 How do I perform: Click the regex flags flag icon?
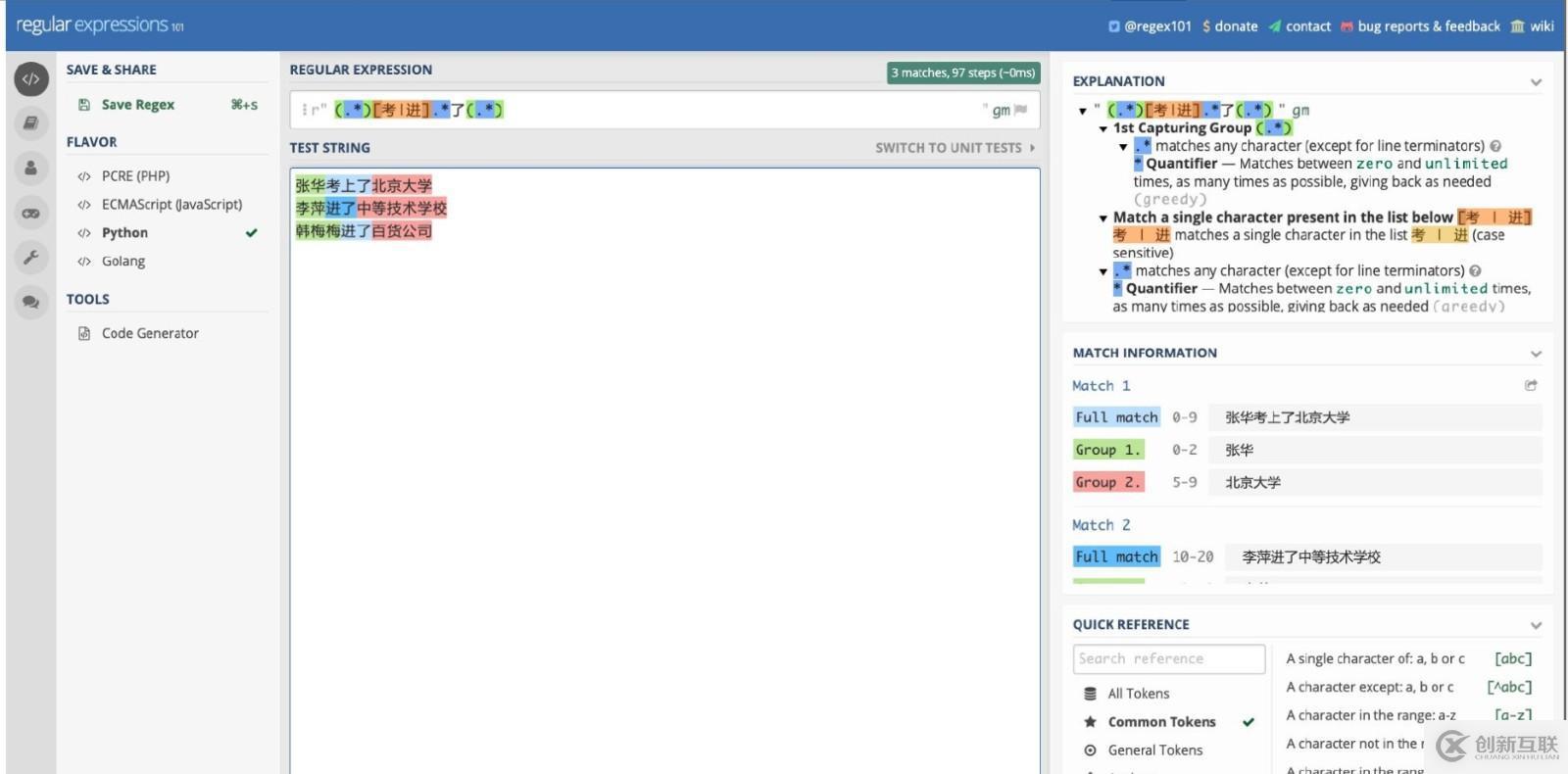1021,110
